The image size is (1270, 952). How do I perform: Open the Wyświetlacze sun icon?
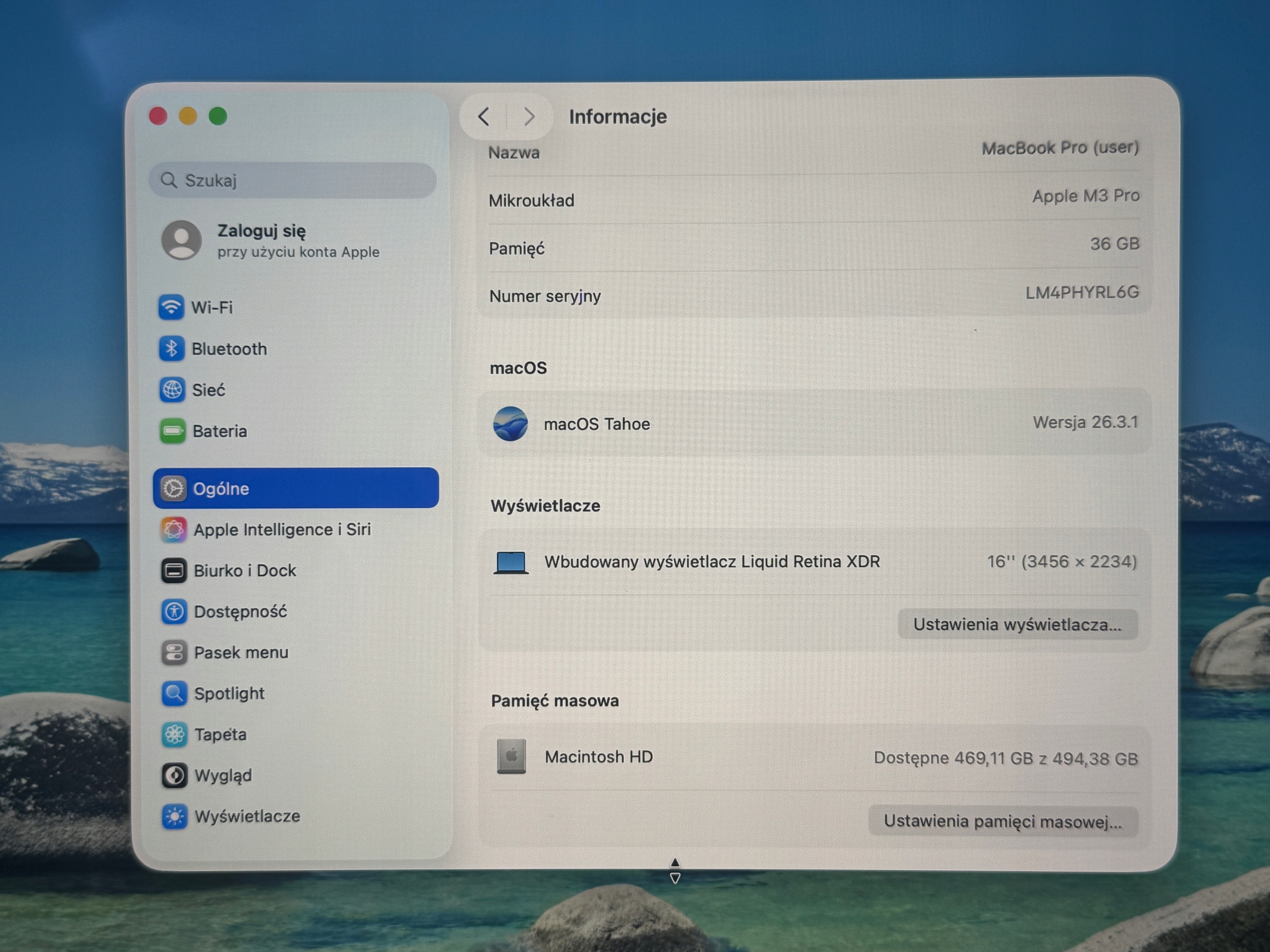(x=175, y=817)
